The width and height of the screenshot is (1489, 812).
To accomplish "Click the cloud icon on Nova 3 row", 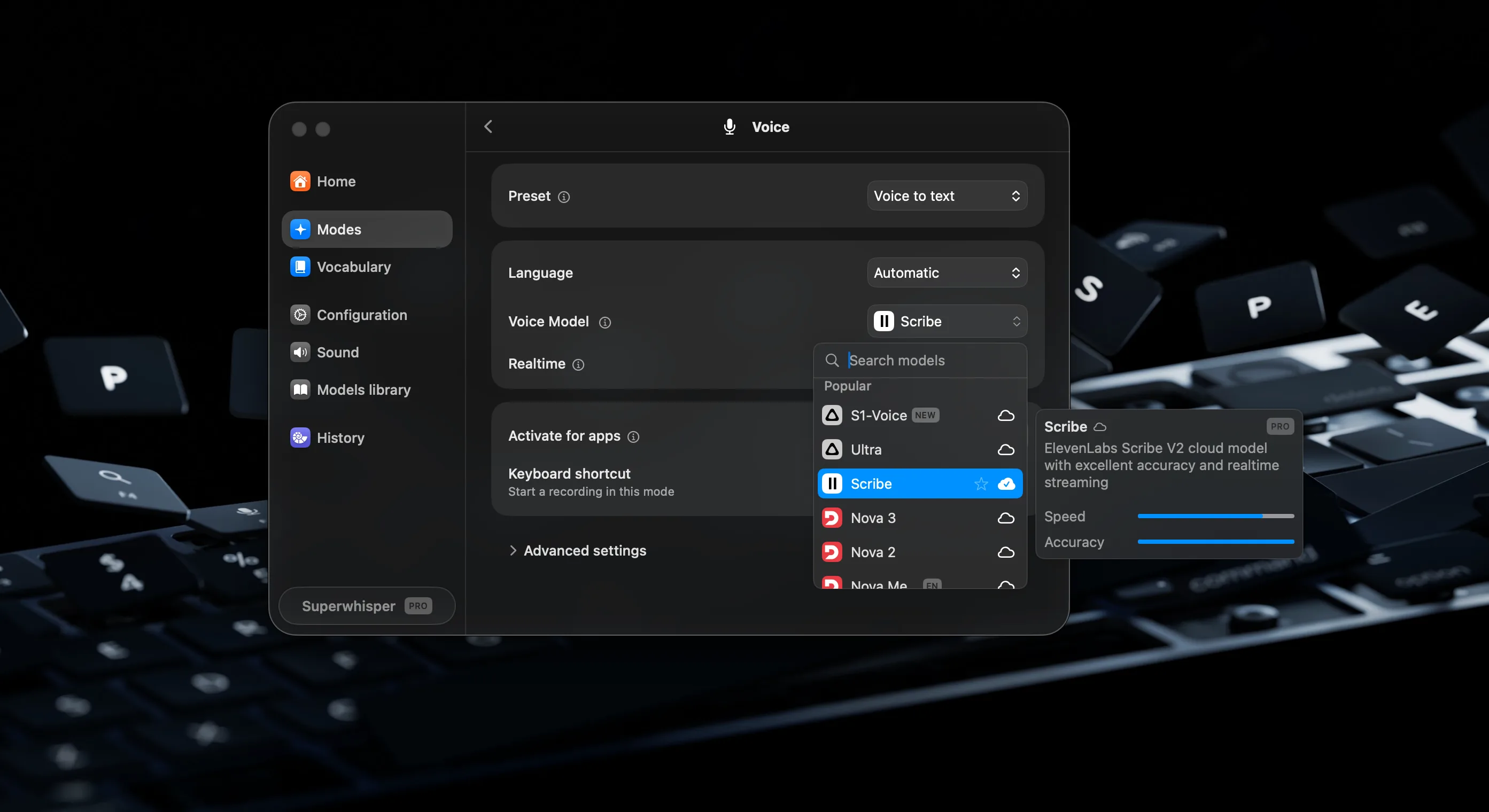I will (x=1006, y=518).
